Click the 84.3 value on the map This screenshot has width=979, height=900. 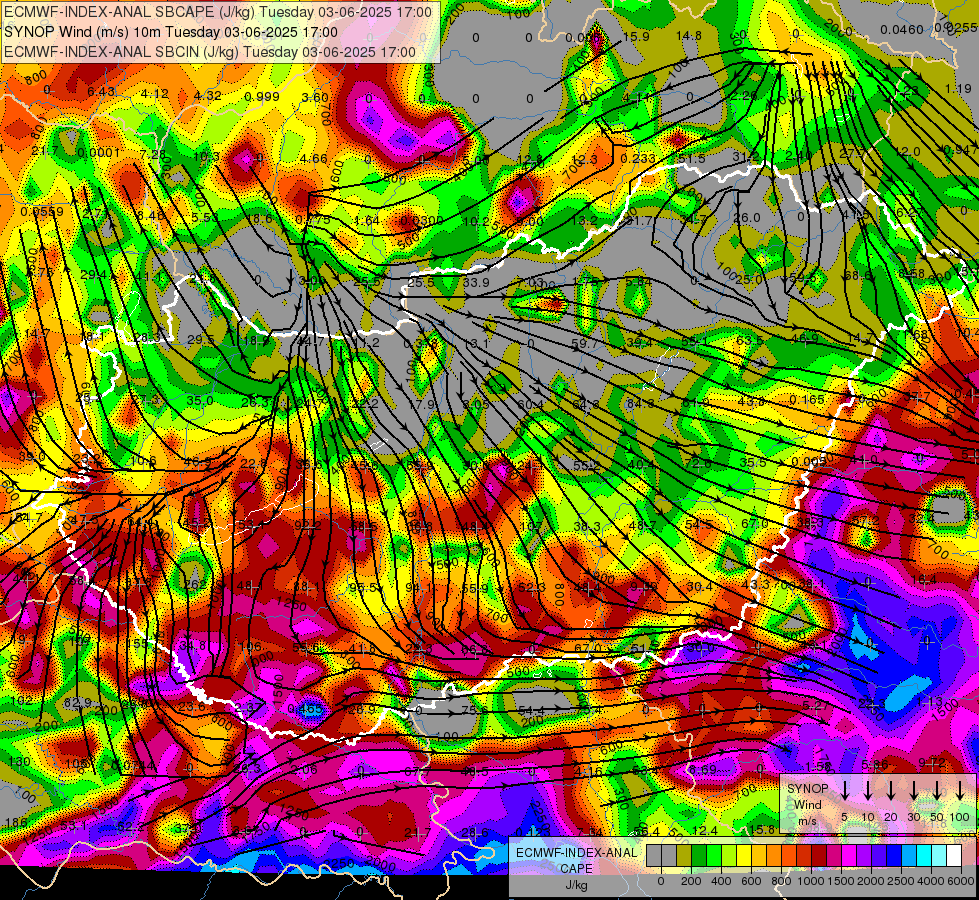[x=640, y=403]
